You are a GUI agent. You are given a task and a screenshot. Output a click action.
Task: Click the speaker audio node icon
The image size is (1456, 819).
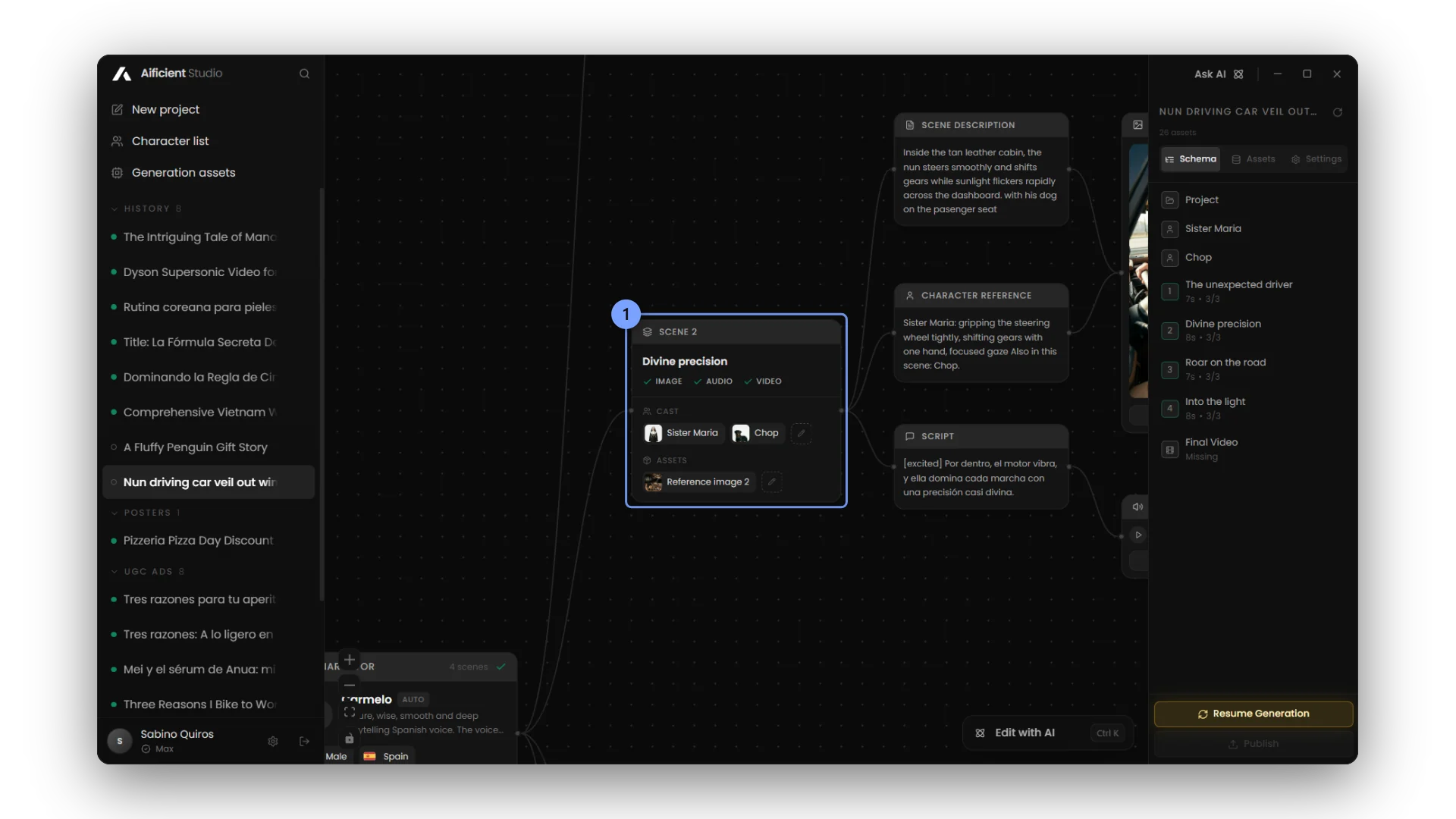1137,507
